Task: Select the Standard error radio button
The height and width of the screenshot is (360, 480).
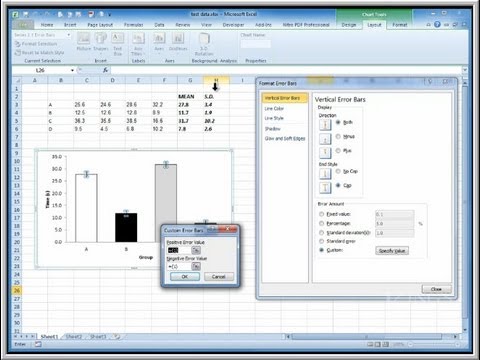Action: pyautogui.click(x=322, y=241)
